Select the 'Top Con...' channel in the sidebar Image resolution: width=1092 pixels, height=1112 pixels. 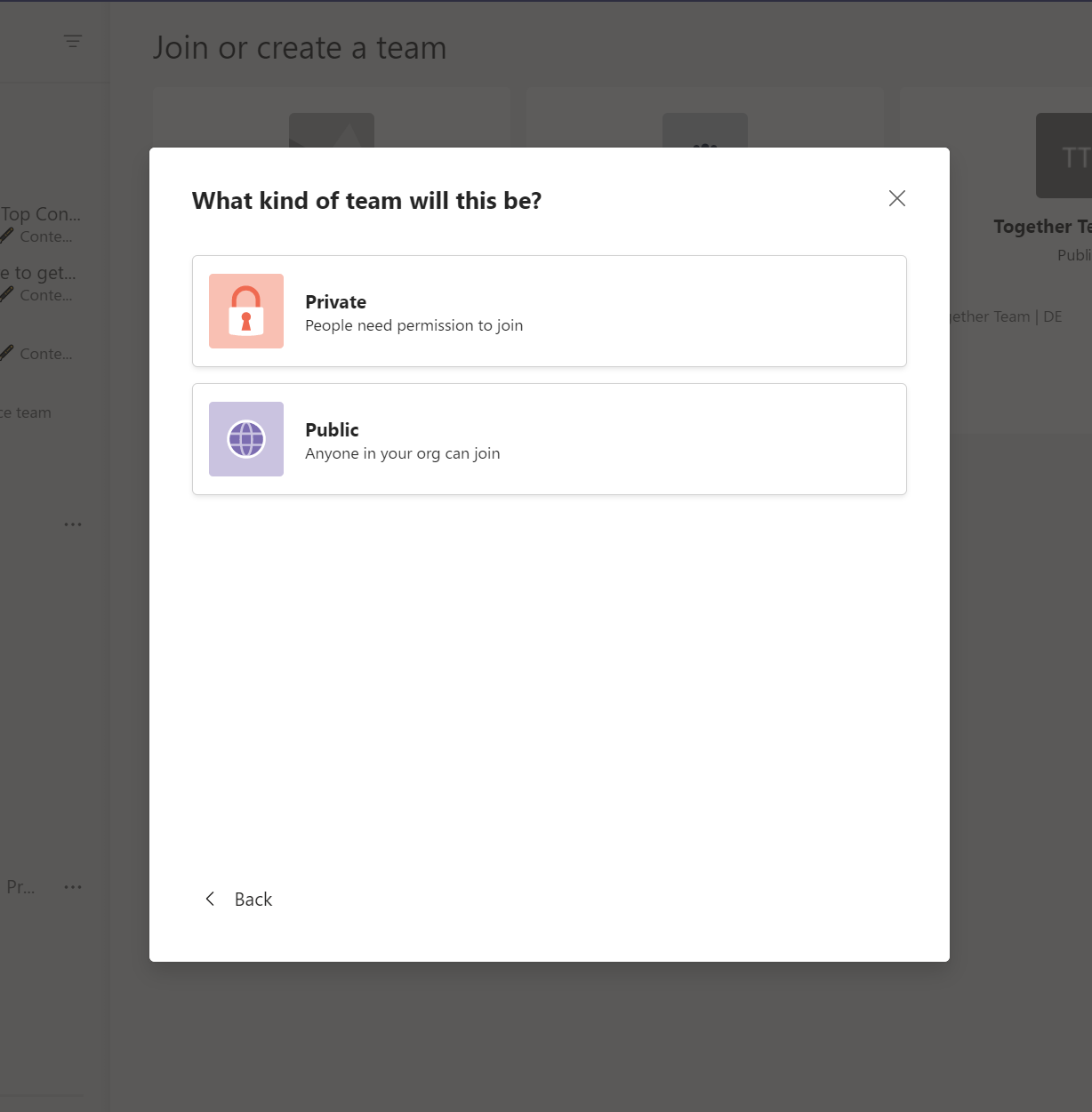(x=42, y=213)
